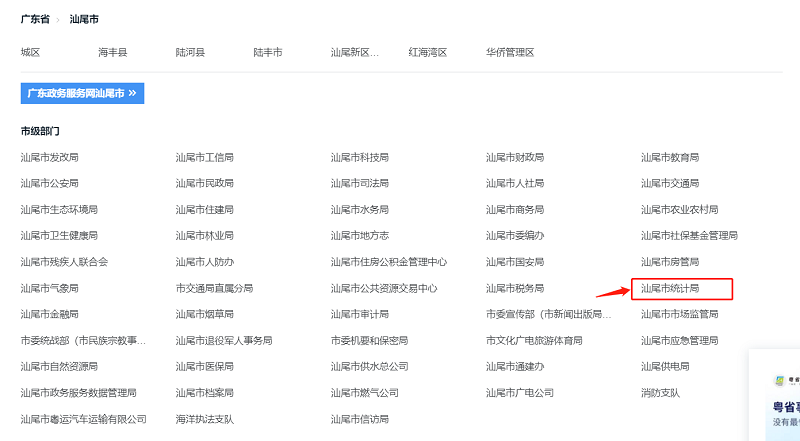Viewport: 800px width, 441px height.
Task: Open 海洋执法支队 link
Action: tap(205, 419)
